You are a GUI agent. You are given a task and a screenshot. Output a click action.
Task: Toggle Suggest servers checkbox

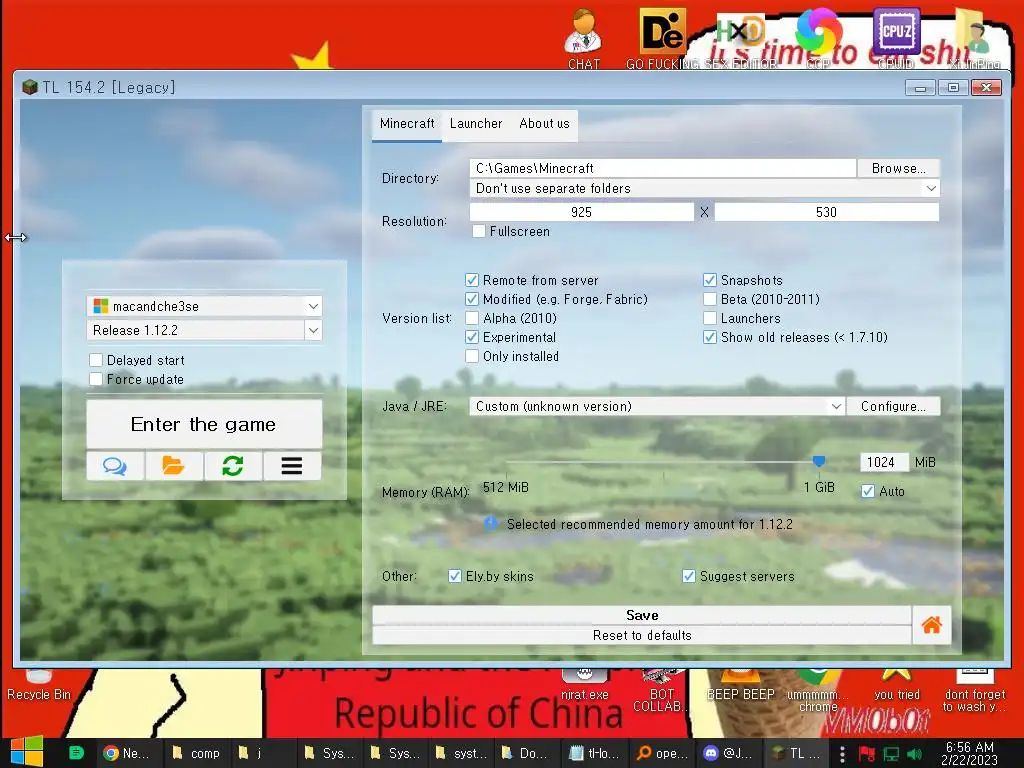click(688, 576)
